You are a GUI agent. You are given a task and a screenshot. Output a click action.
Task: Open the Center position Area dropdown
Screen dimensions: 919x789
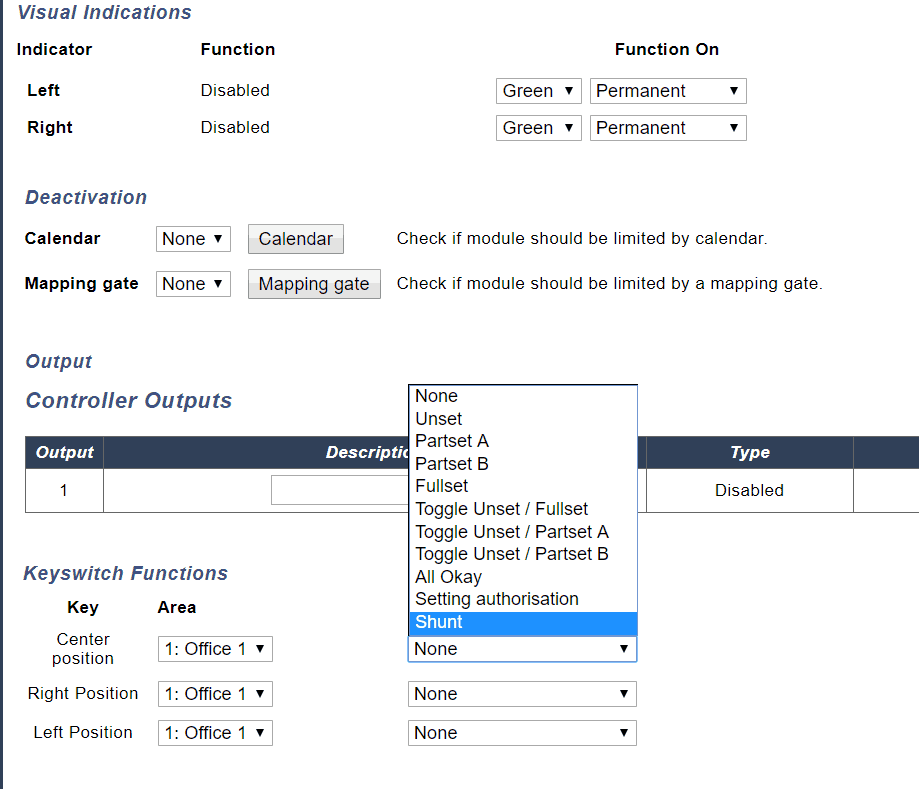214,648
